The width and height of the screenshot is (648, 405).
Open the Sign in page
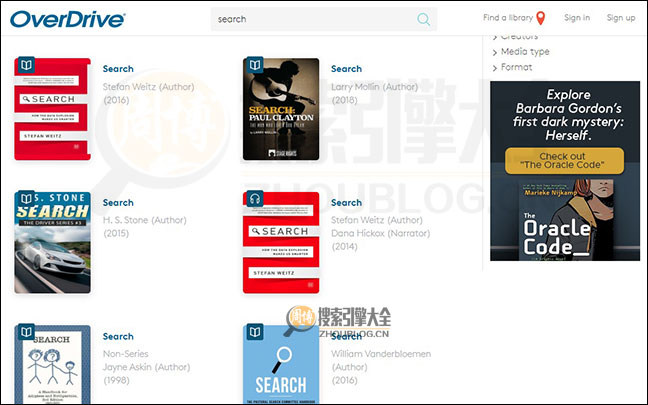[577, 18]
